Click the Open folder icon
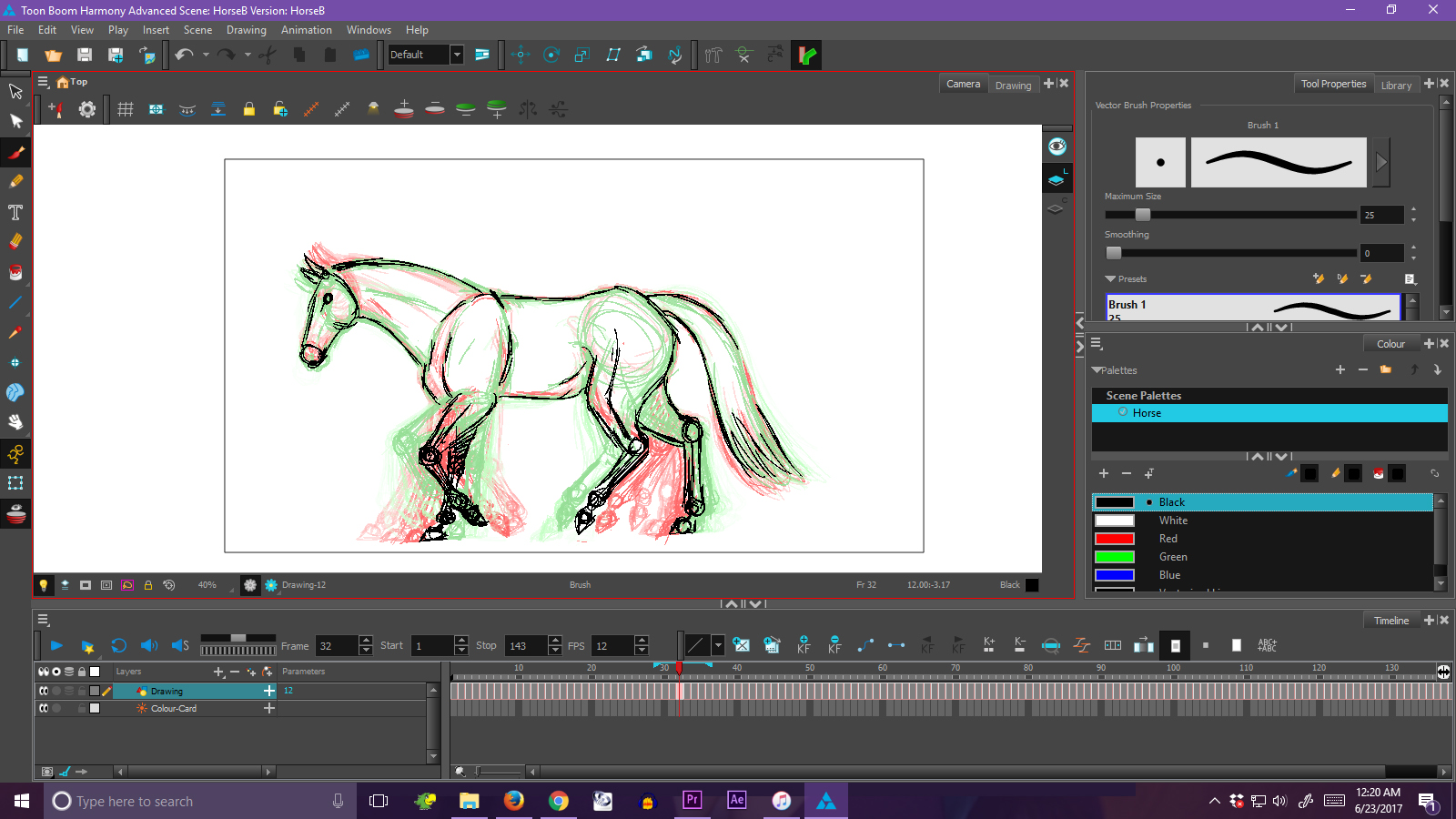Screen dimensions: 1456x819 (x=53, y=55)
